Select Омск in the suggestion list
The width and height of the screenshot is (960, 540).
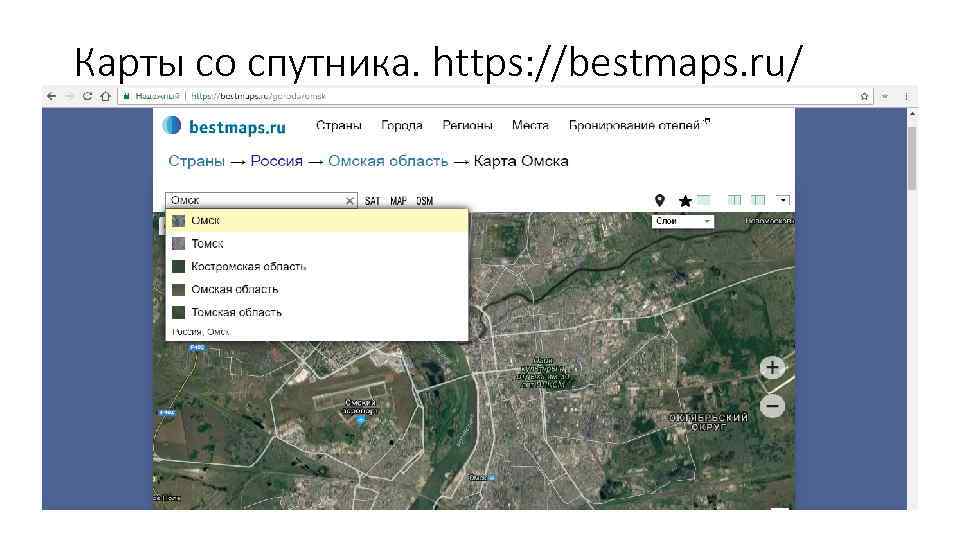pos(317,220)
